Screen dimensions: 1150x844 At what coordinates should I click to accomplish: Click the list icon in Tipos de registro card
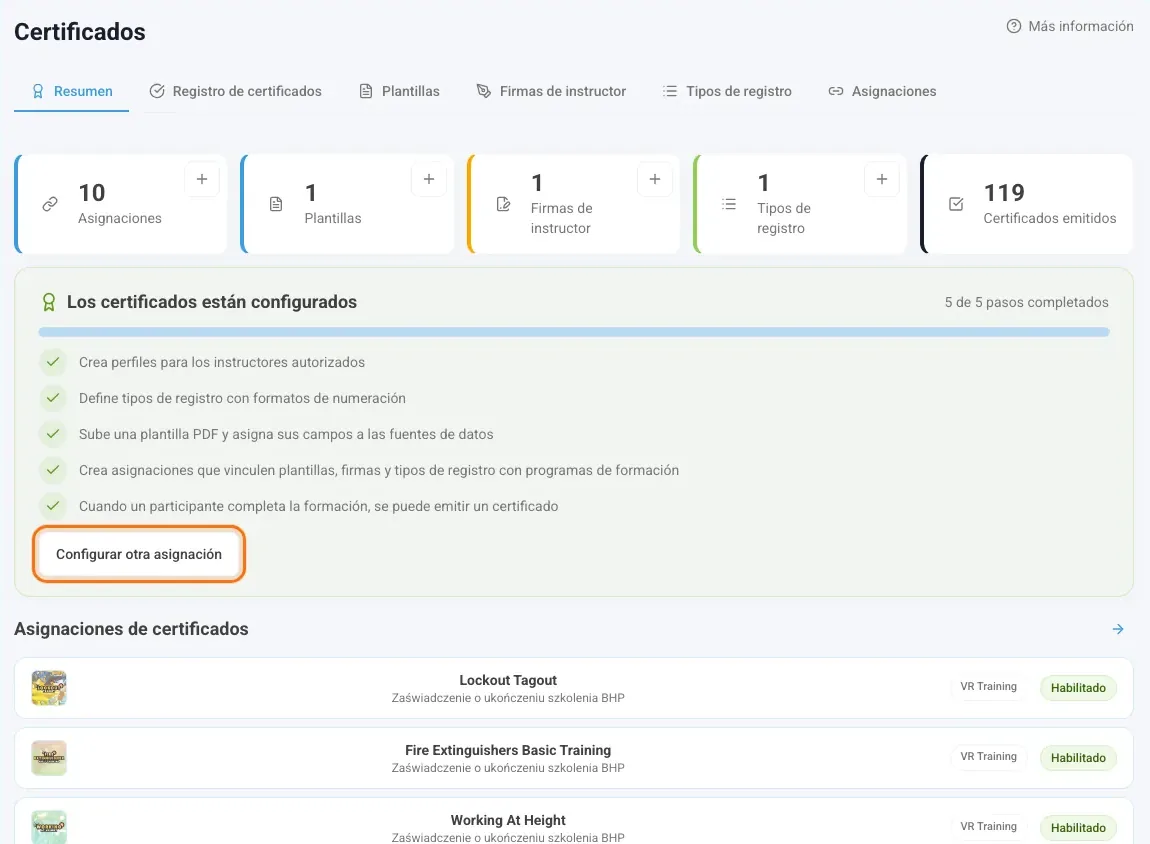(x=729, y=204)
